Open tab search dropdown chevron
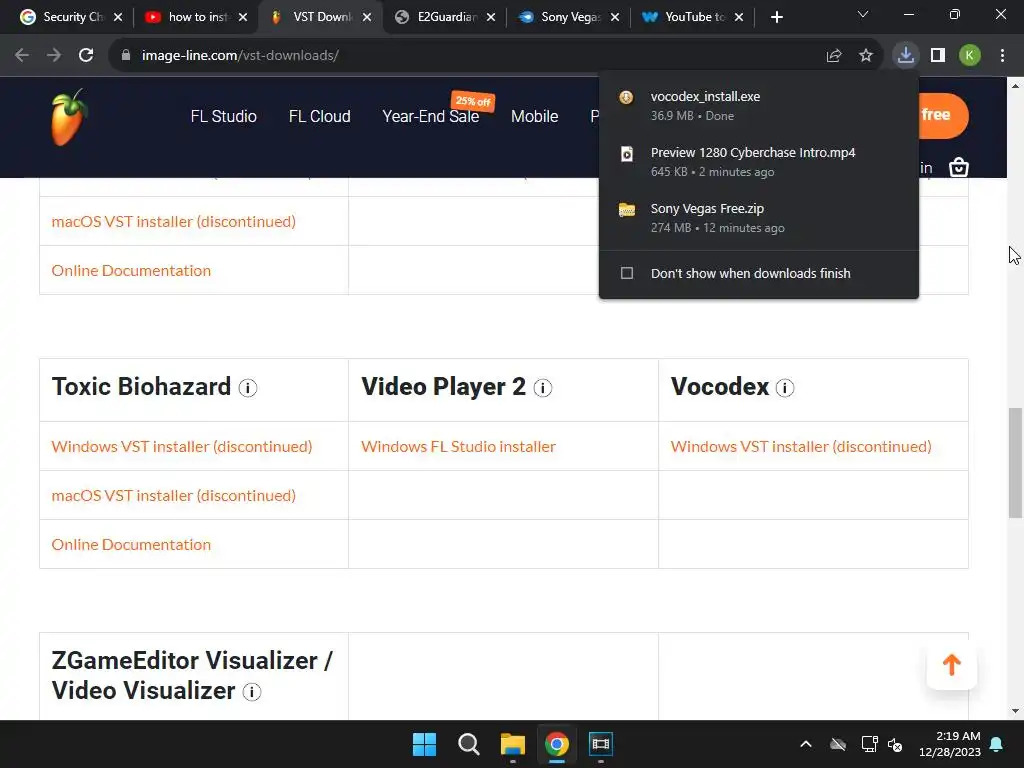The width and height of the screenshot is (1024, 768). 863,14
